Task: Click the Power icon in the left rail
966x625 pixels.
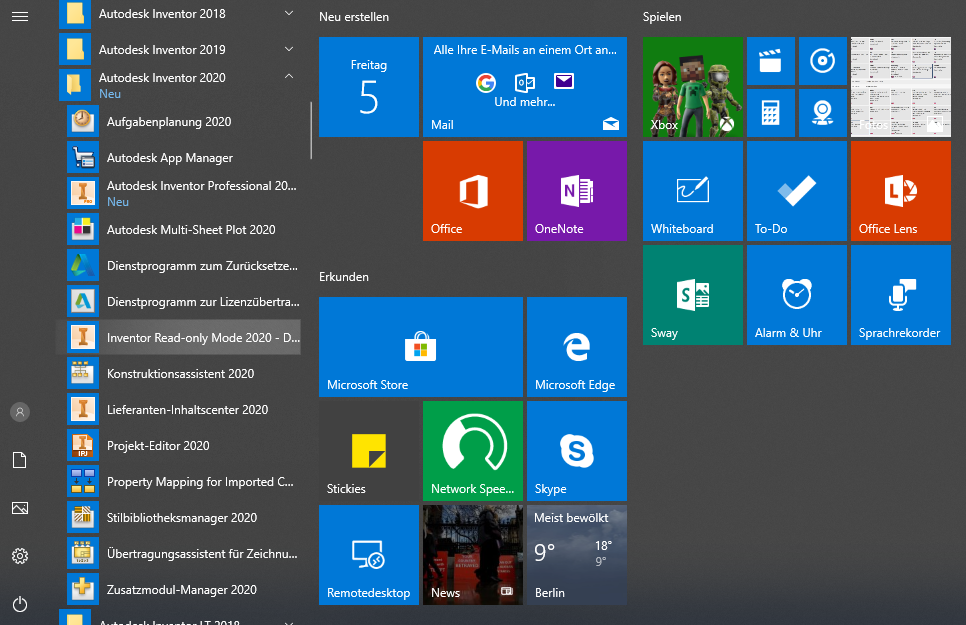Action: (x=20, y=604)
